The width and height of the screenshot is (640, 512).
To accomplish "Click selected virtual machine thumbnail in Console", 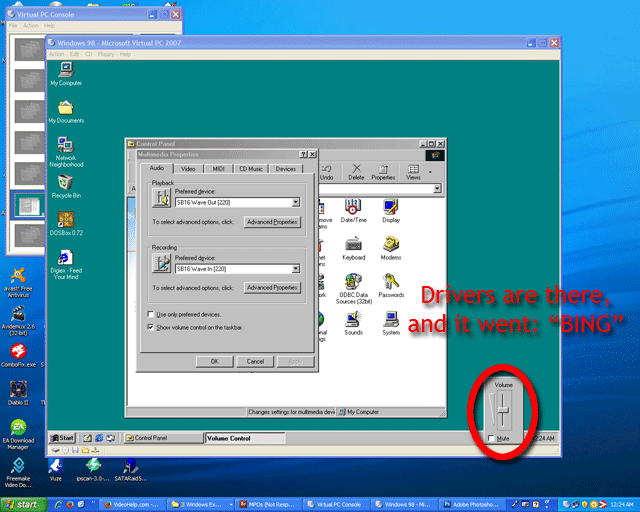I will tap(29, 205).
